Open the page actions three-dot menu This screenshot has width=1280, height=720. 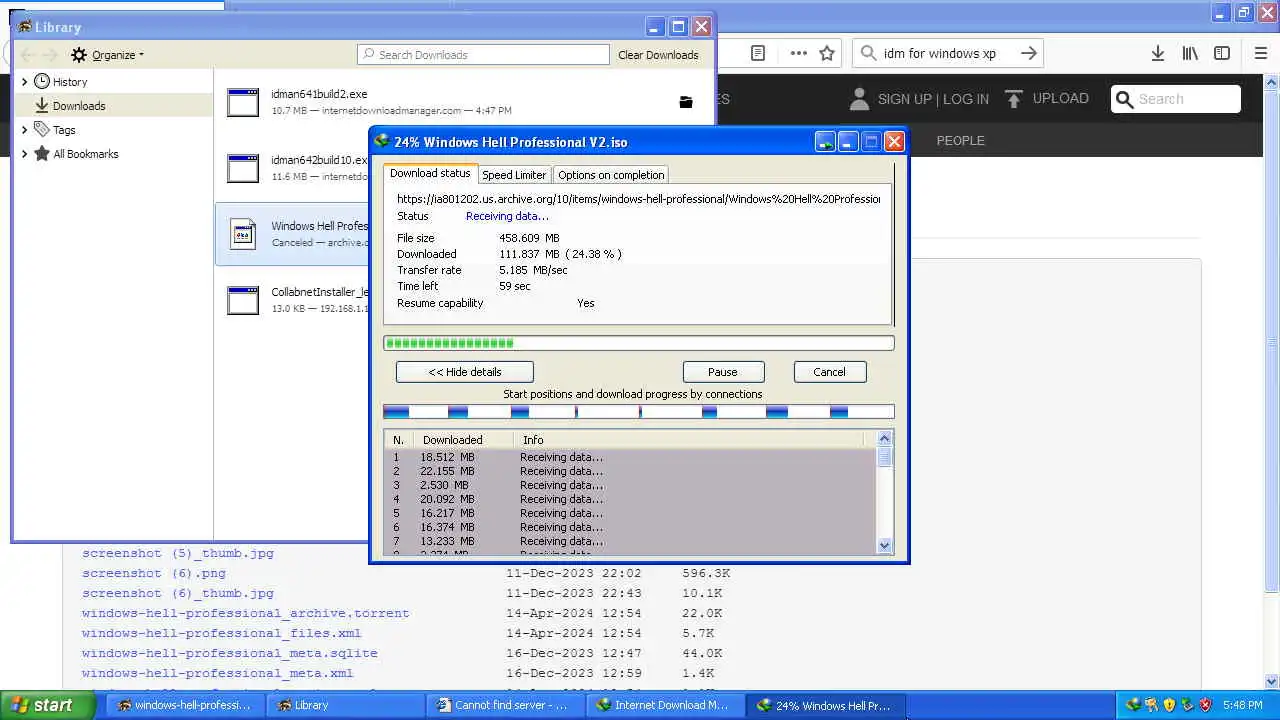click(x=798, y=53)
